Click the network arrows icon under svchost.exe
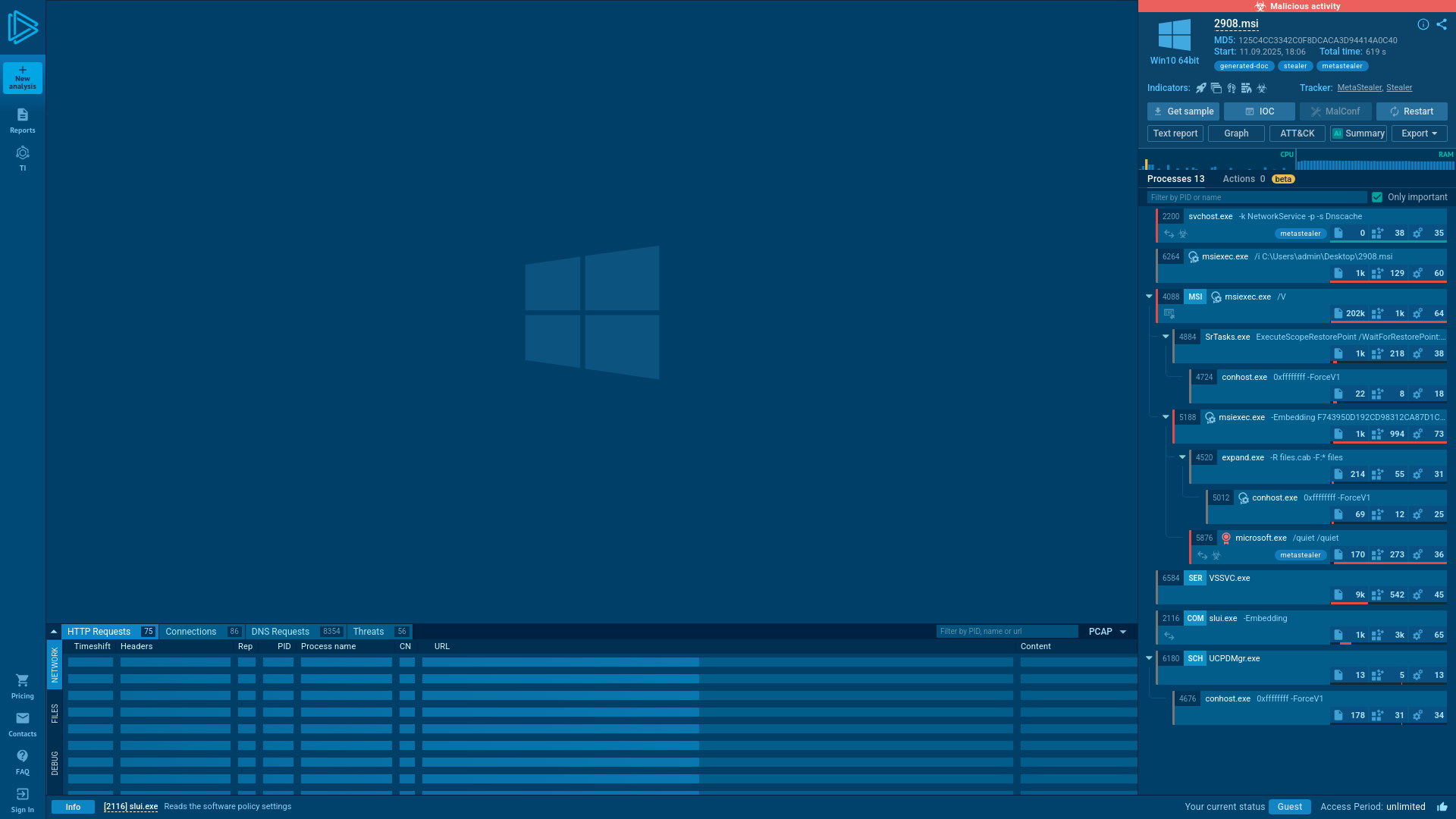This screenshot has width=1456, height=819. pos(1169,234)
